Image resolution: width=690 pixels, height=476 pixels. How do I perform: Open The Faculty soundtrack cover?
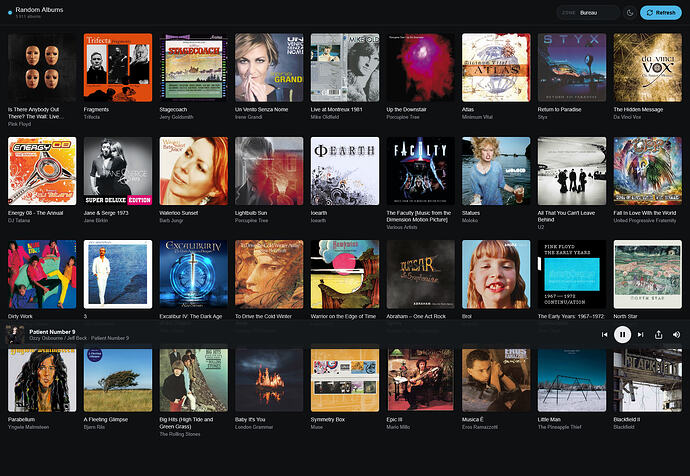pyautogui.click(x=421, y=171)
